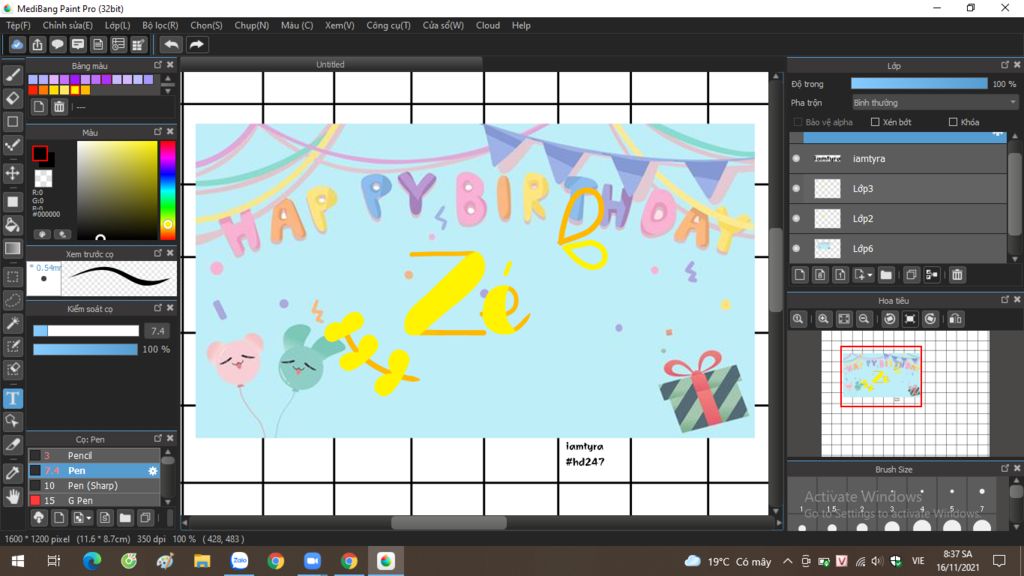Select the Dot tool in left toolbar
The width and height of the screenshot is (1024, 576).
(x=12, y=146)
